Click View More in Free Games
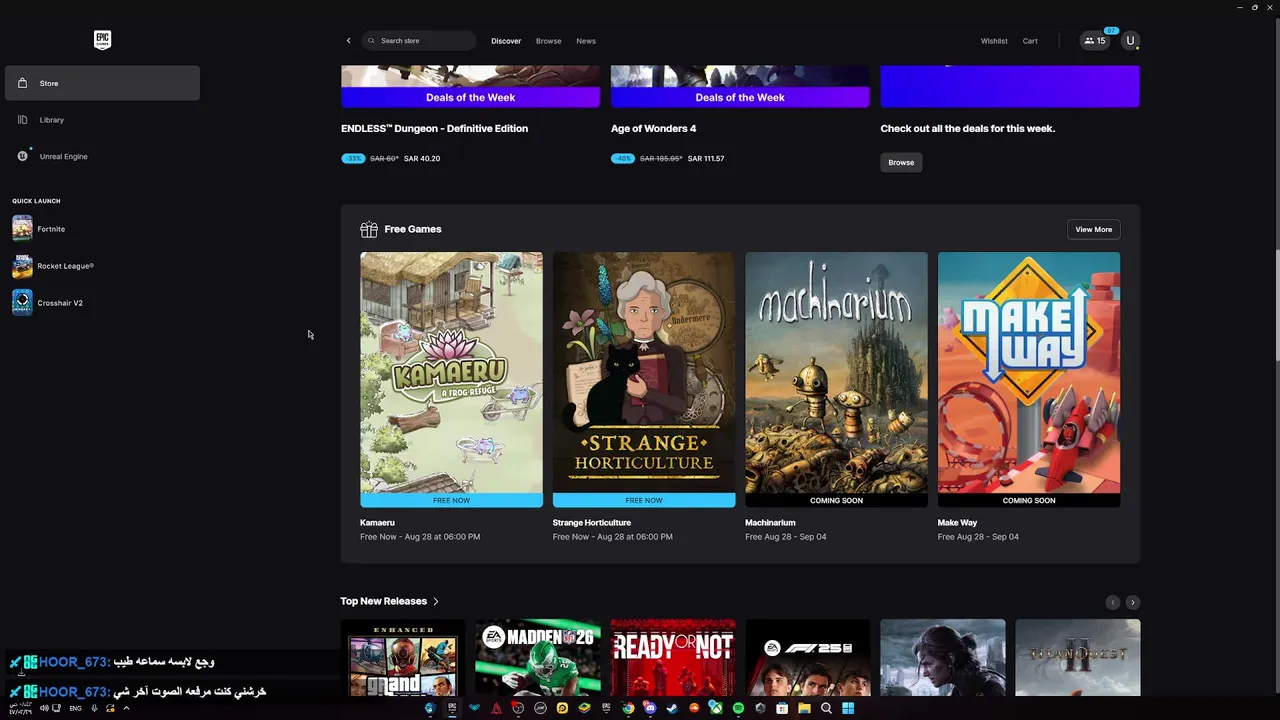The height and width of the screenshot is (720, 1280). tap(1093, 229)
